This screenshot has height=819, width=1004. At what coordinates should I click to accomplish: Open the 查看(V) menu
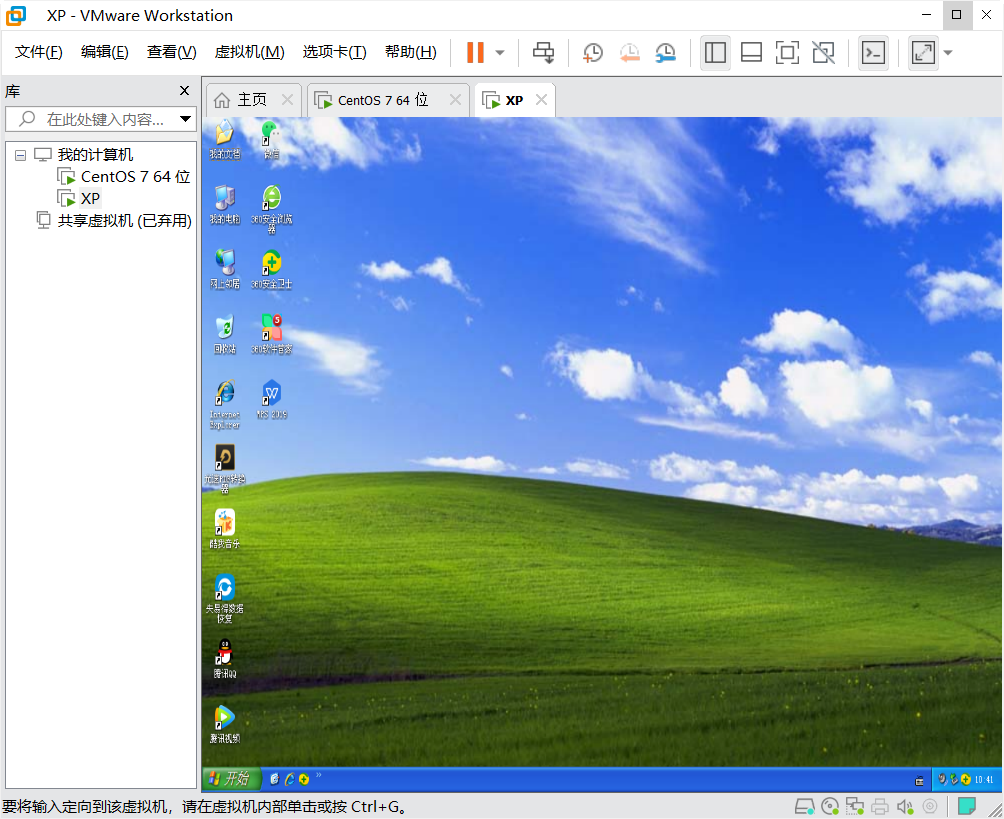tap(171, 52)
